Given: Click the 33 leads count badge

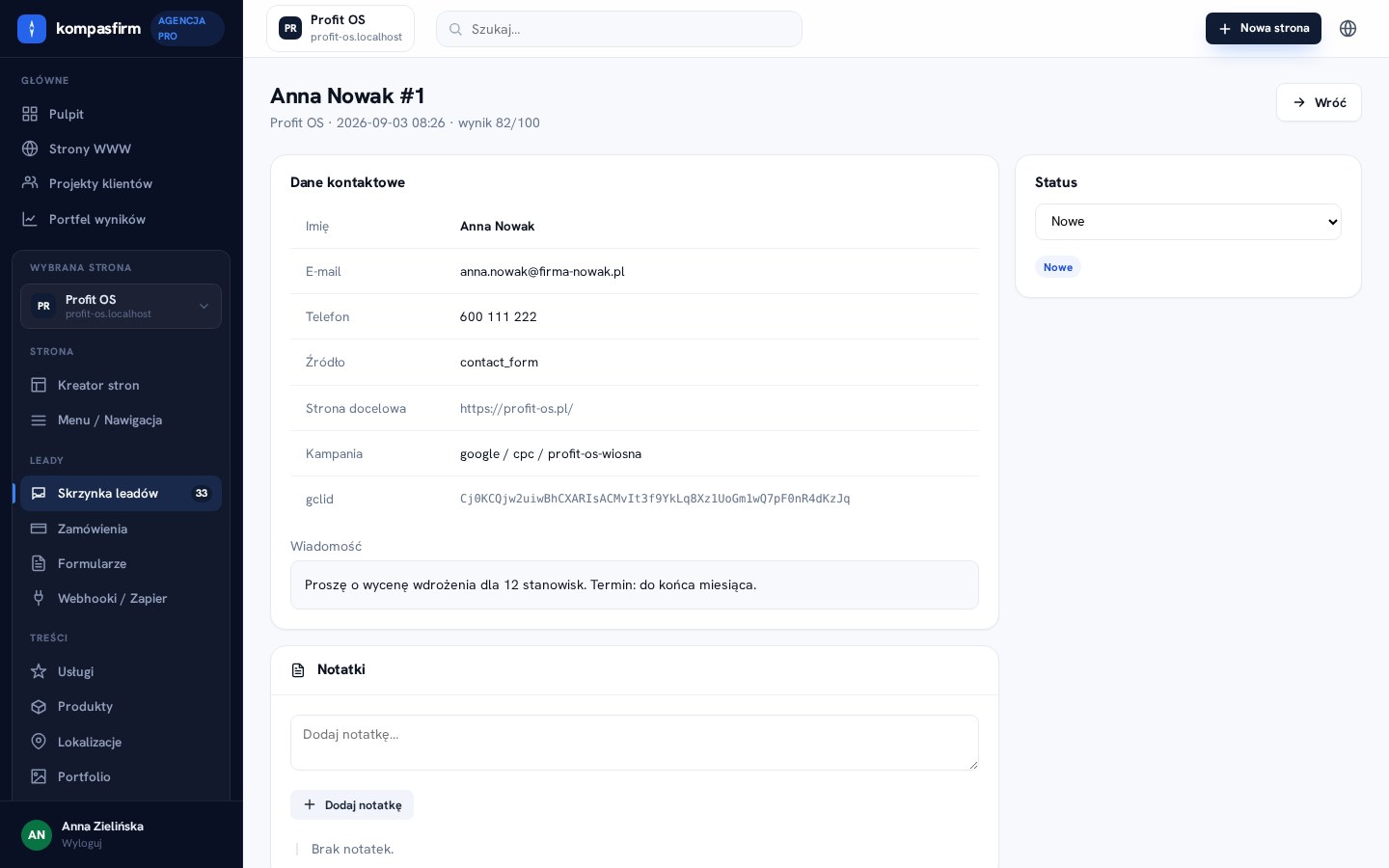Looking at the screenshot, I should (202, 493).
